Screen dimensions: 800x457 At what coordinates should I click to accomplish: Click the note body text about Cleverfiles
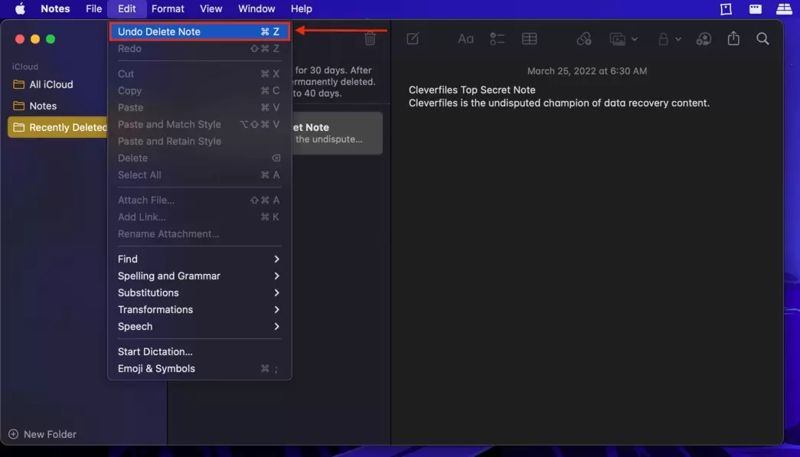559,103
